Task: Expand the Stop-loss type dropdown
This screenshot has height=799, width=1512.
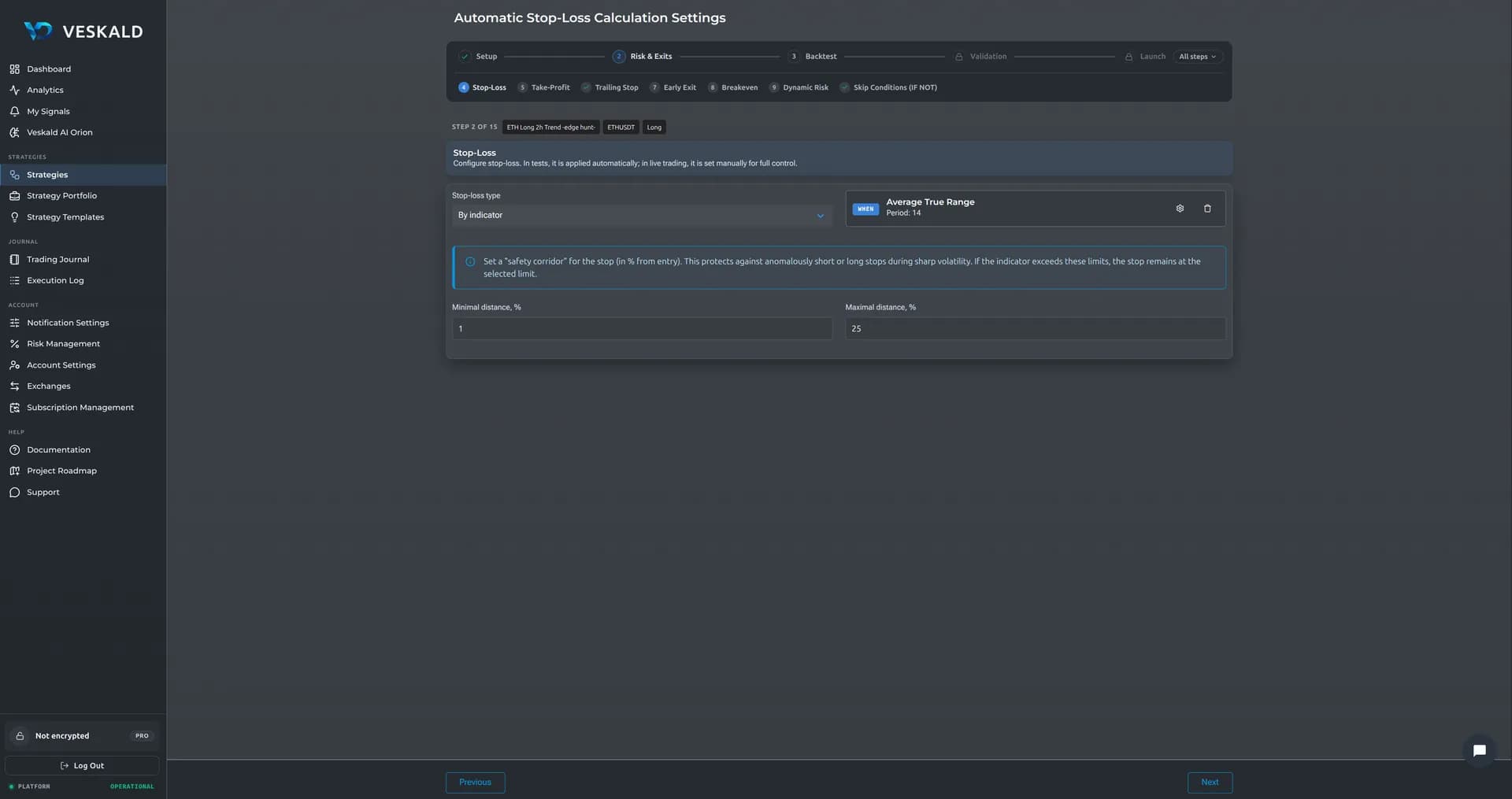Action: 642,216
